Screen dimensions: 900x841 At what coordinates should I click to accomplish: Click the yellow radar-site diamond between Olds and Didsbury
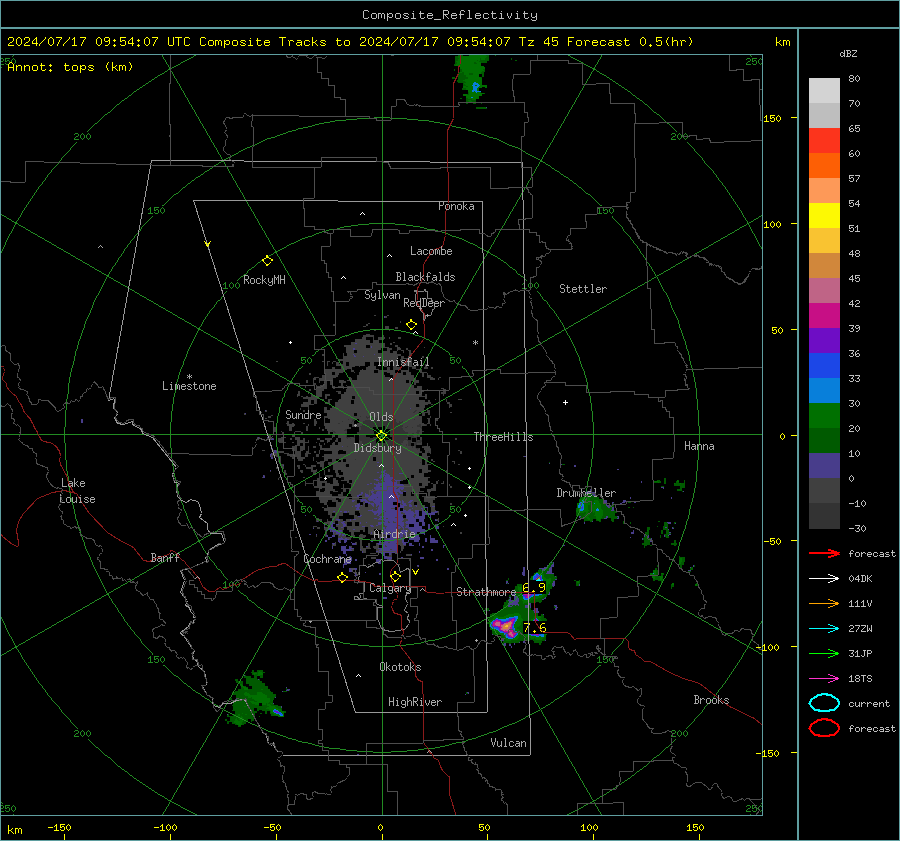[x=381, y=436]
